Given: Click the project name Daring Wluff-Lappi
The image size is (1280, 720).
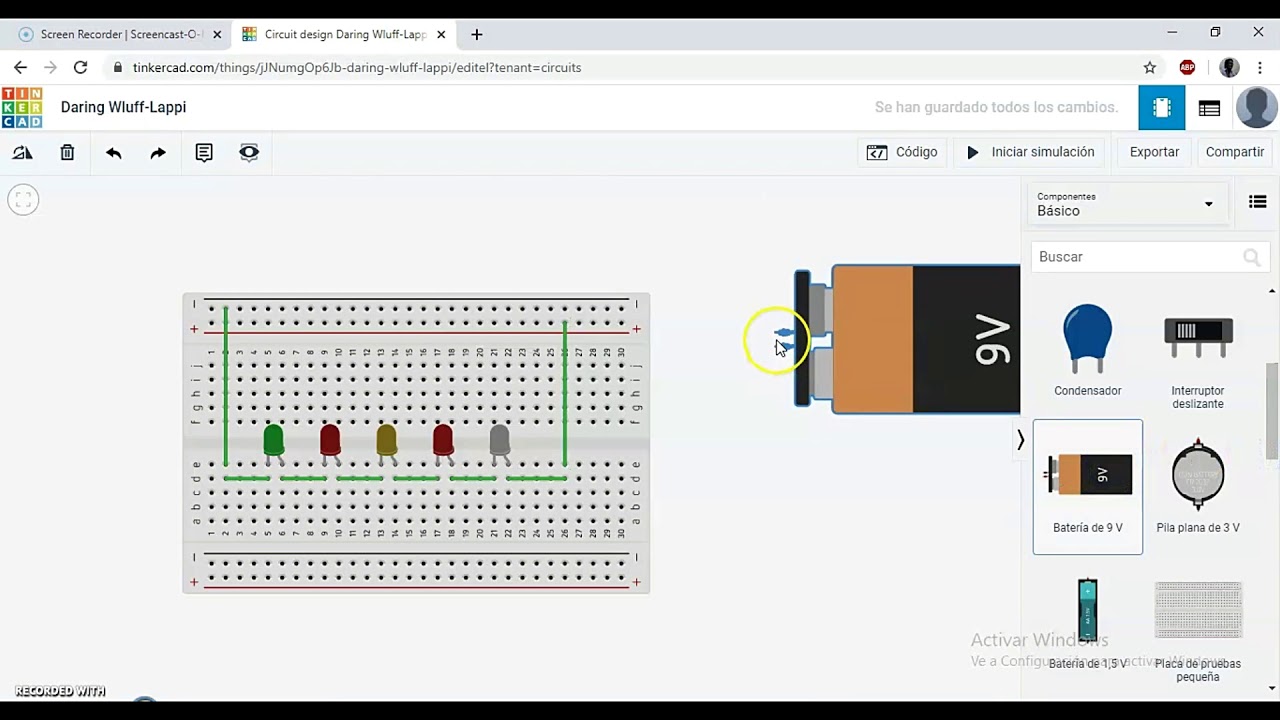Looking at the screenshot, I should 123,107.
